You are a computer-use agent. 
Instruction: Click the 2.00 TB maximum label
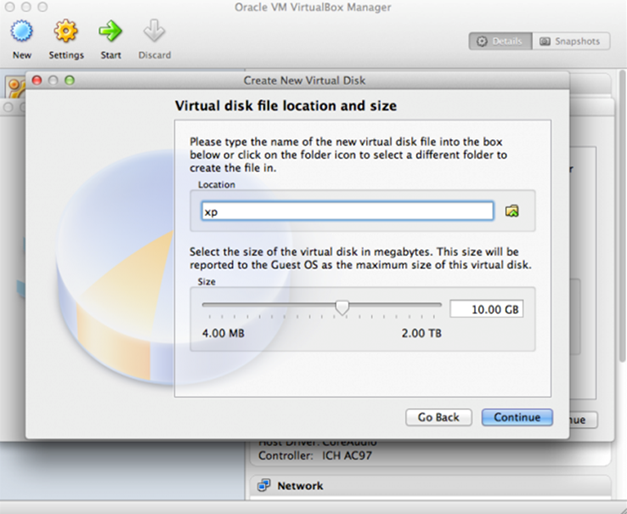(421, 333)
